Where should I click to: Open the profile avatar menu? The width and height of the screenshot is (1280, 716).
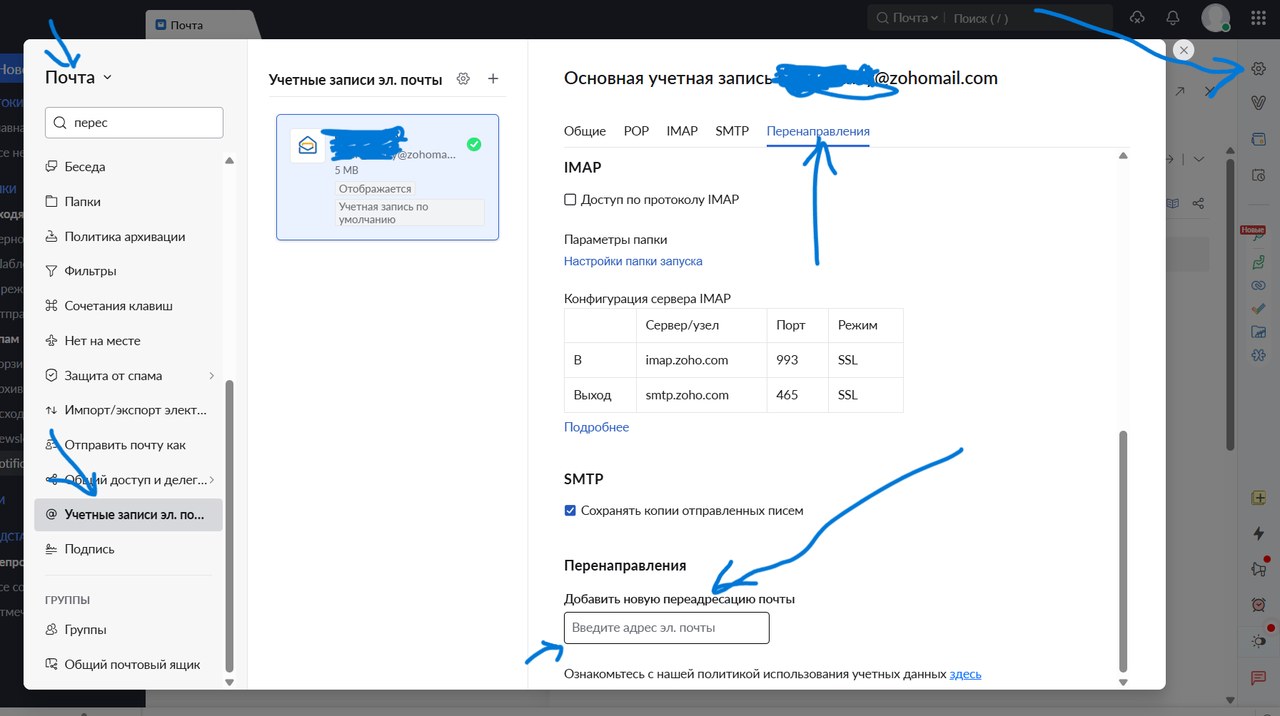coord(1214,17)
